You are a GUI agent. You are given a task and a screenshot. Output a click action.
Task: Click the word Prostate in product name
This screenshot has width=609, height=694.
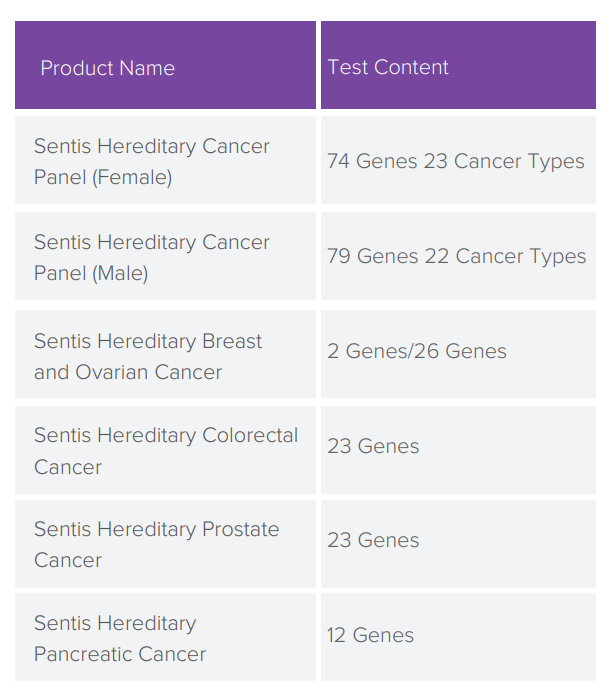point(241,529)
